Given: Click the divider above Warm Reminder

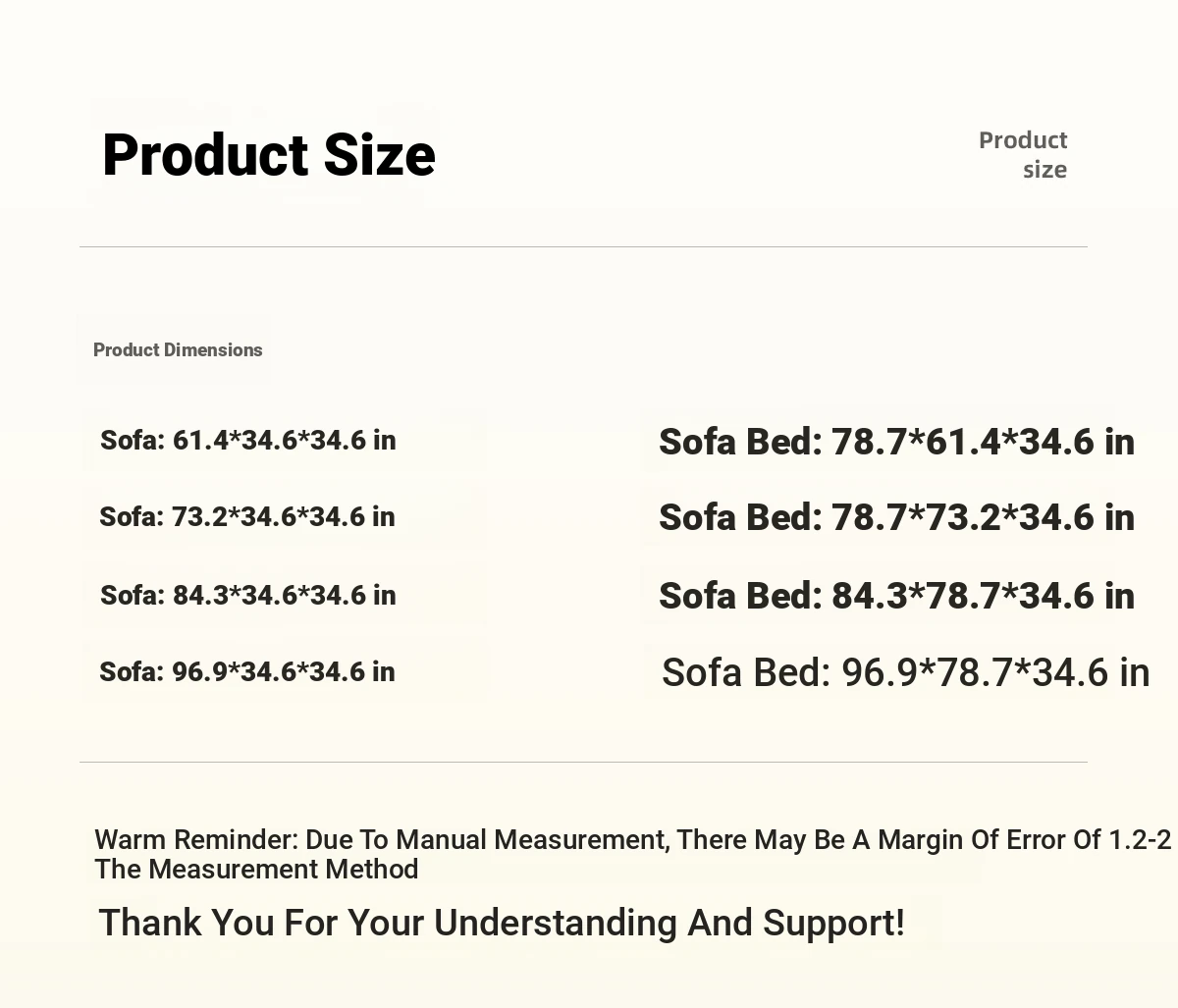Looking at the screenshot, I should 583,762.
